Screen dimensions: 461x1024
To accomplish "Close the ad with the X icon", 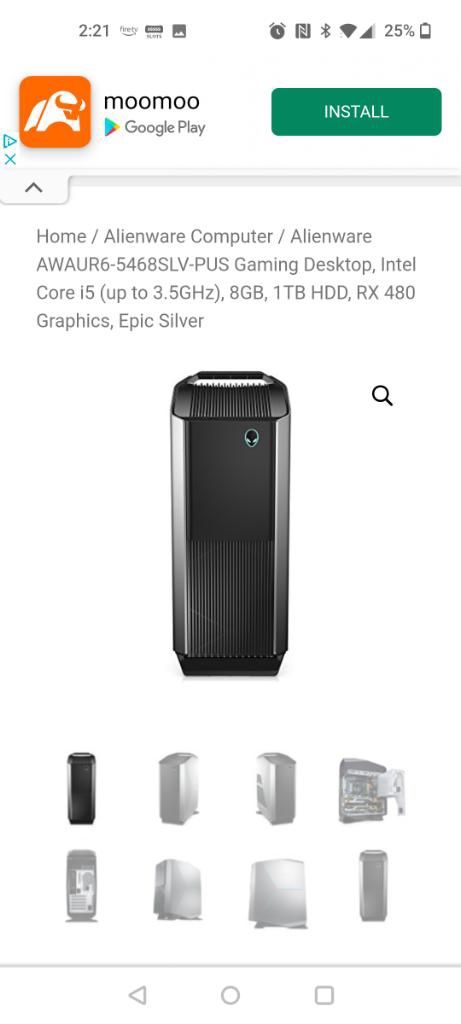I will click(x=9, y=159).
